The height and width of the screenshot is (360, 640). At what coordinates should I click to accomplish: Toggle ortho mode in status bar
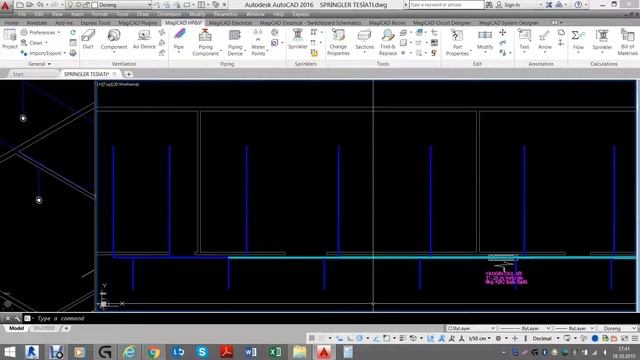(350, 338)
